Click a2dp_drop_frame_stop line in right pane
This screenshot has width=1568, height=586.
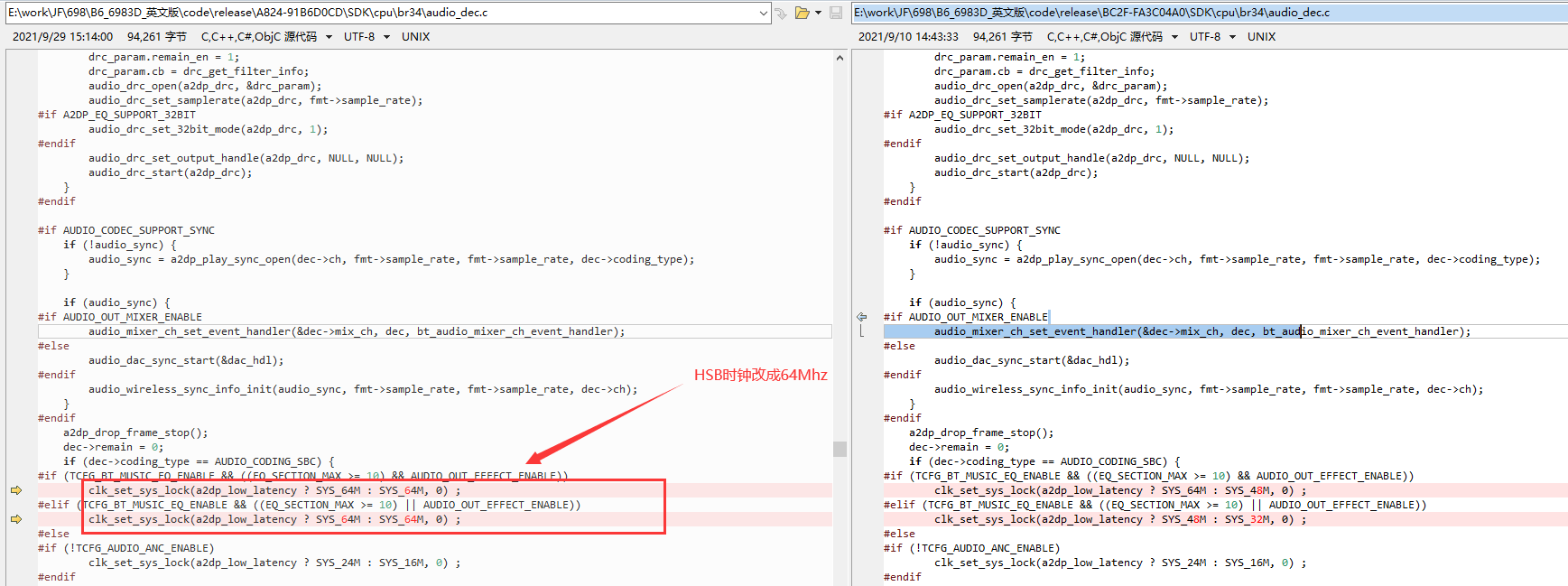981,433
